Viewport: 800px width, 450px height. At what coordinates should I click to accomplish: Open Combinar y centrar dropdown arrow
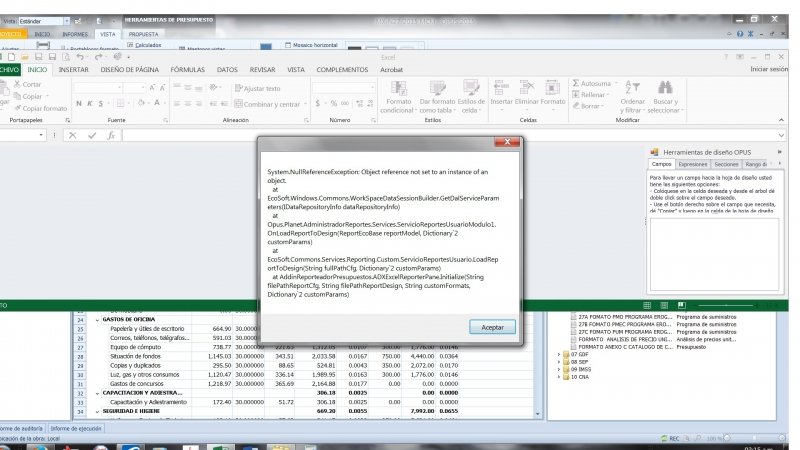coord(304,104)
